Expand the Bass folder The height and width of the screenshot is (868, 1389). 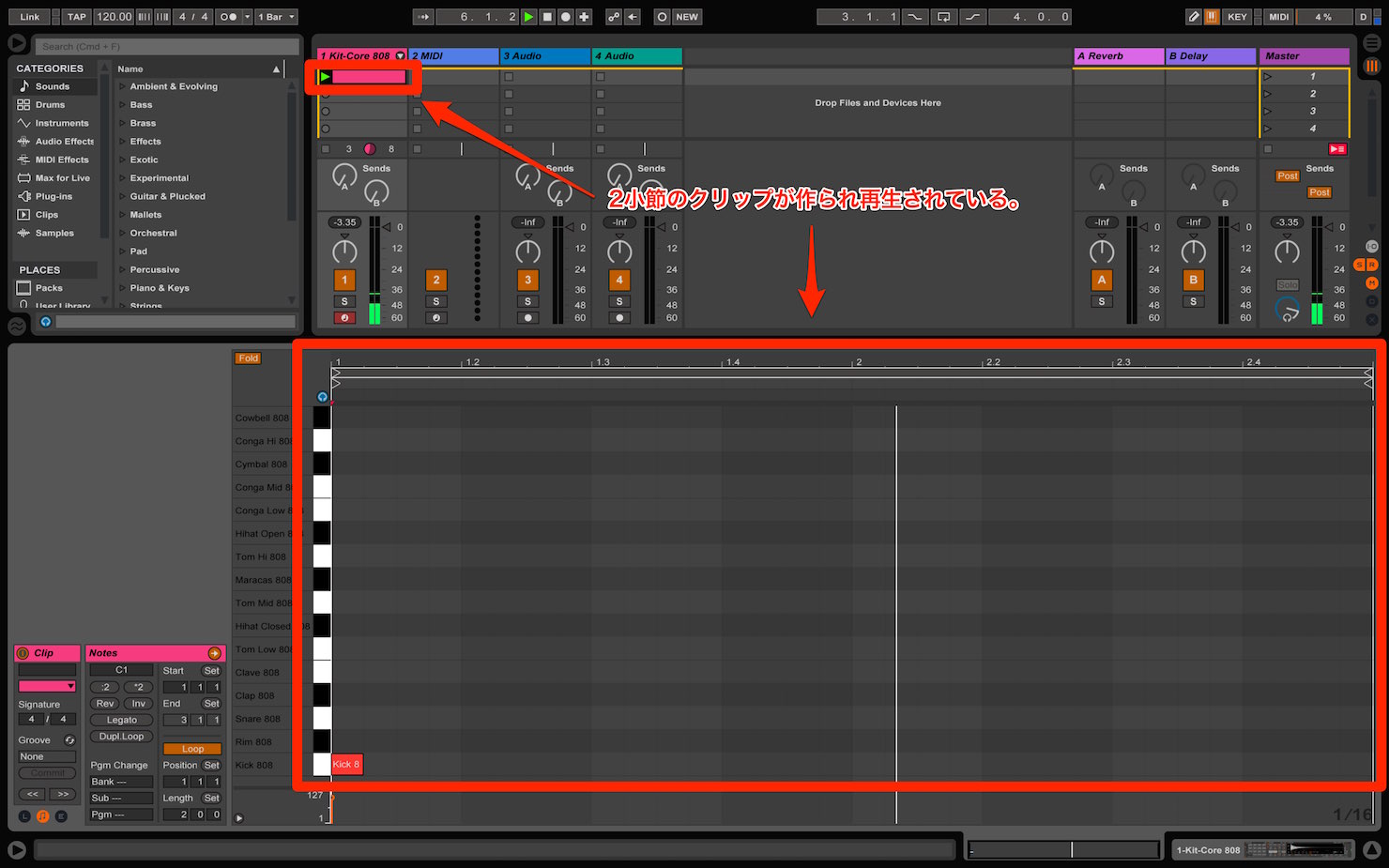coord(122,105)
